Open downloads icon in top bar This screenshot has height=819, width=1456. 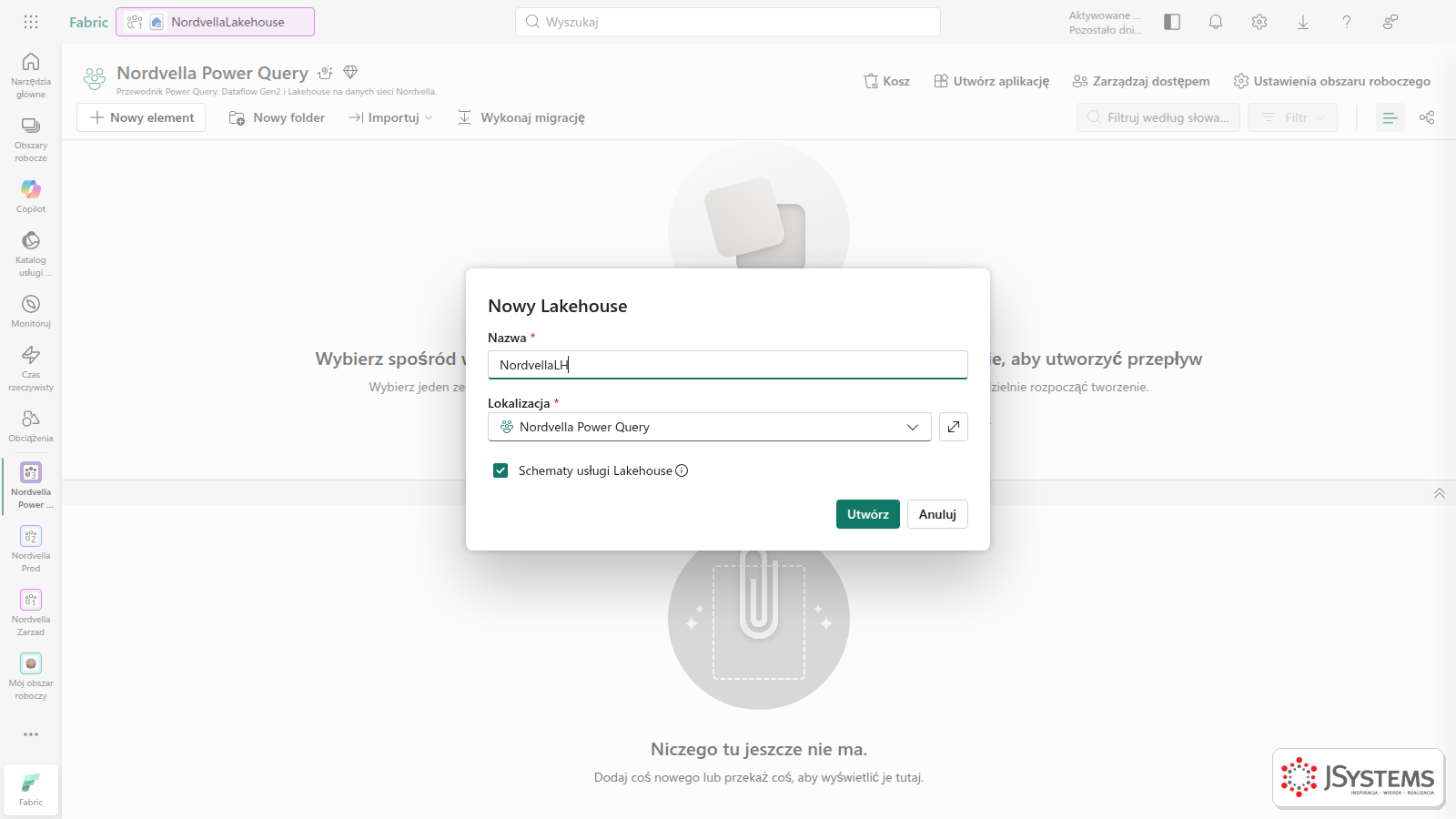(1303, 22)
